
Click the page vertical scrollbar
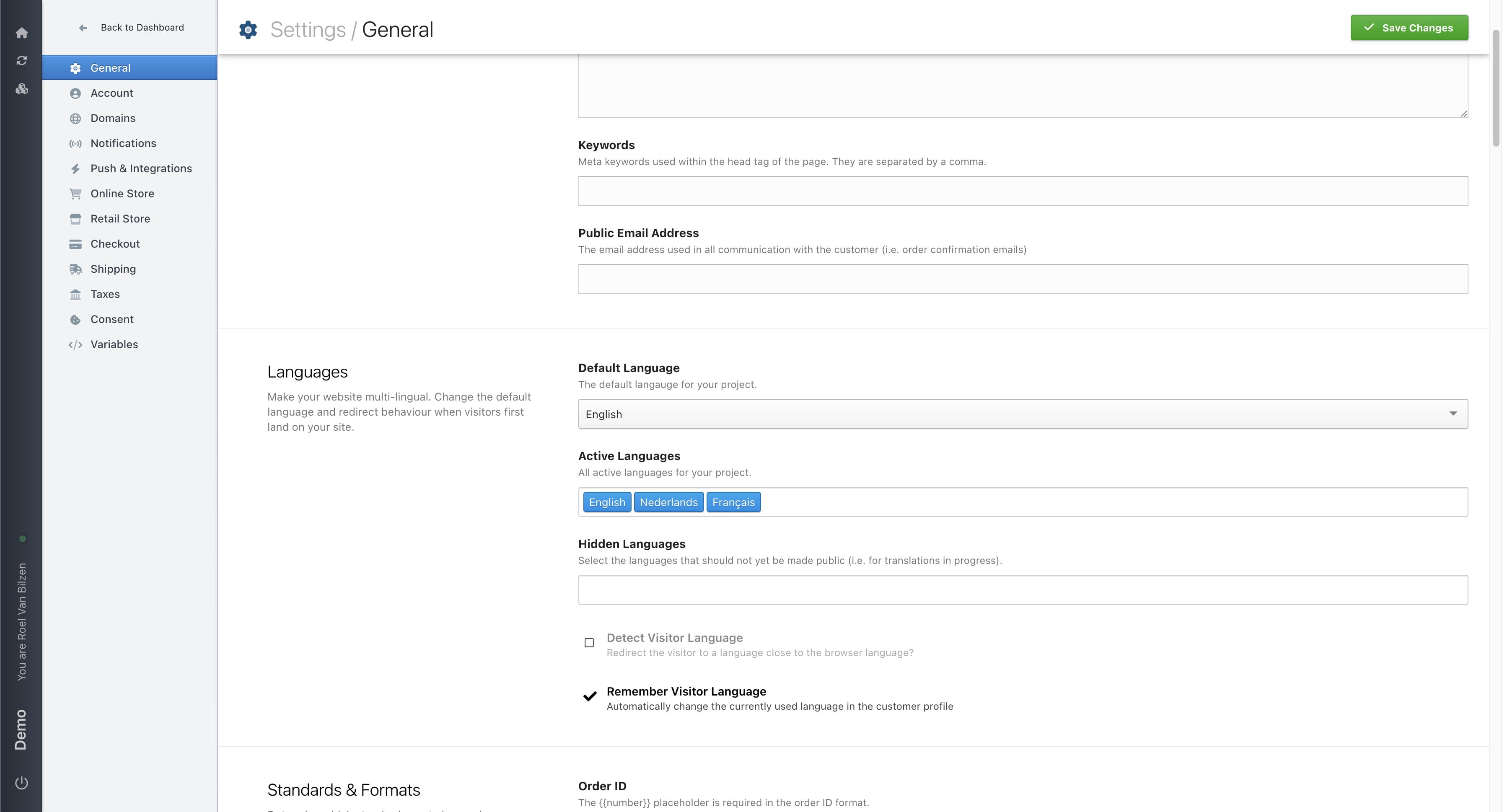[x=1496, y=88]
